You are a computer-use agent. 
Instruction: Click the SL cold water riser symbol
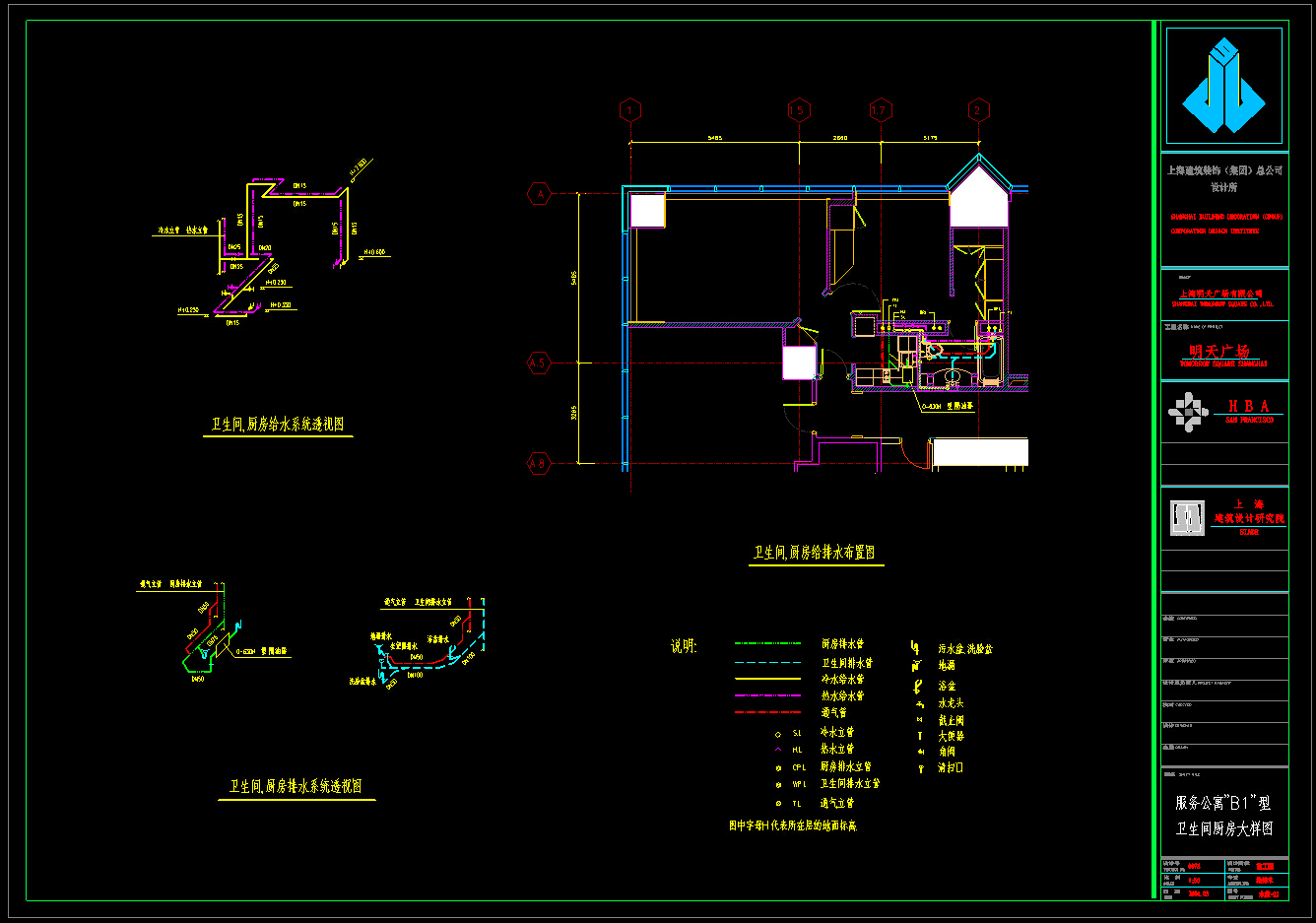click(x=778, y=734)
